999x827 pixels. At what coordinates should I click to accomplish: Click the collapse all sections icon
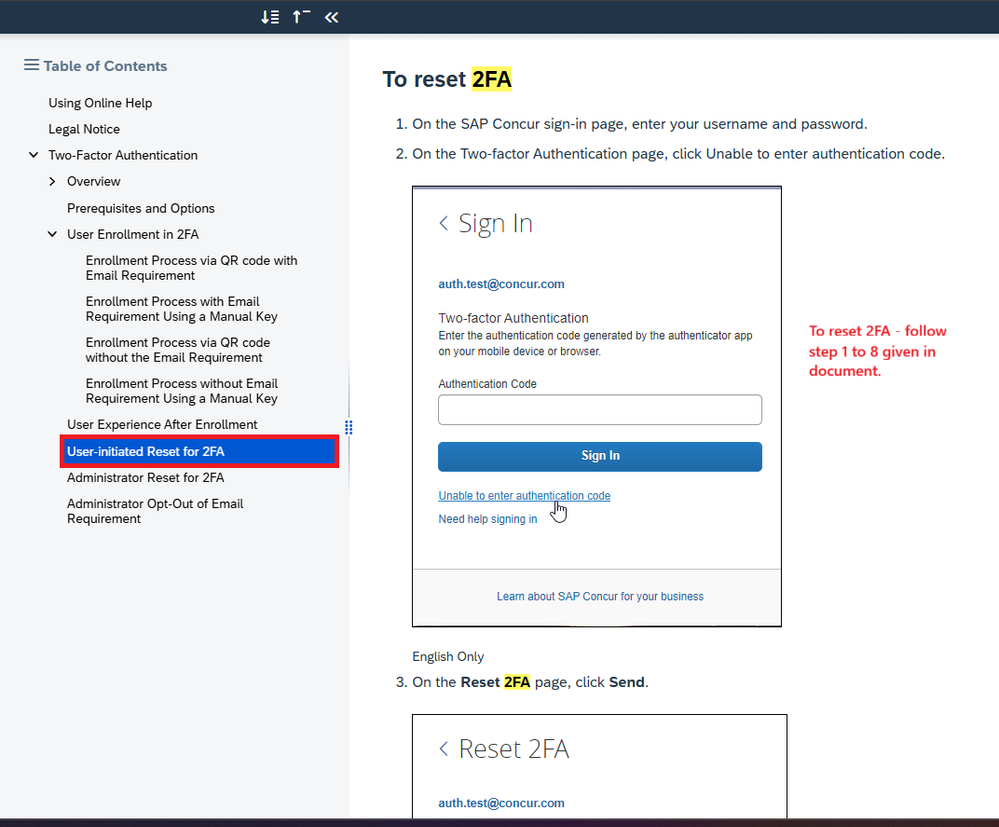pyautogui.click(x=301, y=17)
